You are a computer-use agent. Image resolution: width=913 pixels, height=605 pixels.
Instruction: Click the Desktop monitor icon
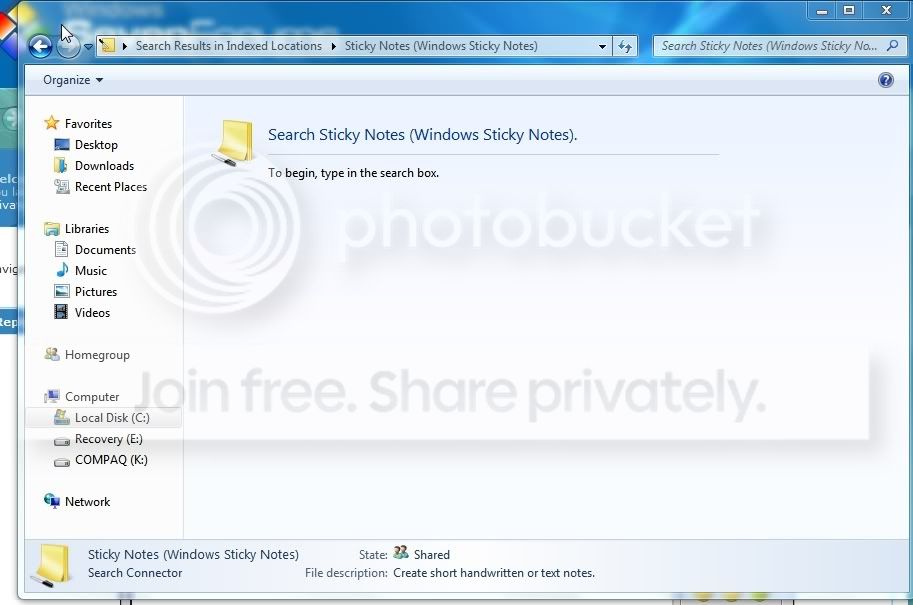coord(61,144)
